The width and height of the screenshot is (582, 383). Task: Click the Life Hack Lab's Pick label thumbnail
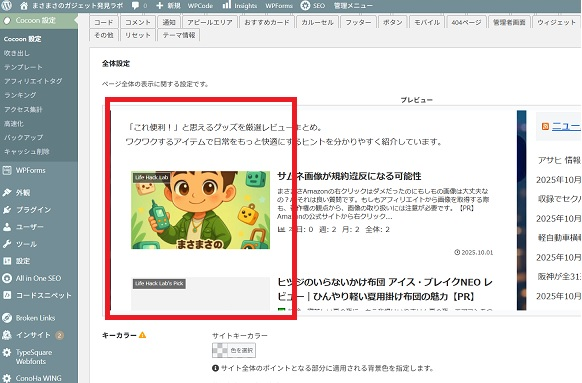159,284
